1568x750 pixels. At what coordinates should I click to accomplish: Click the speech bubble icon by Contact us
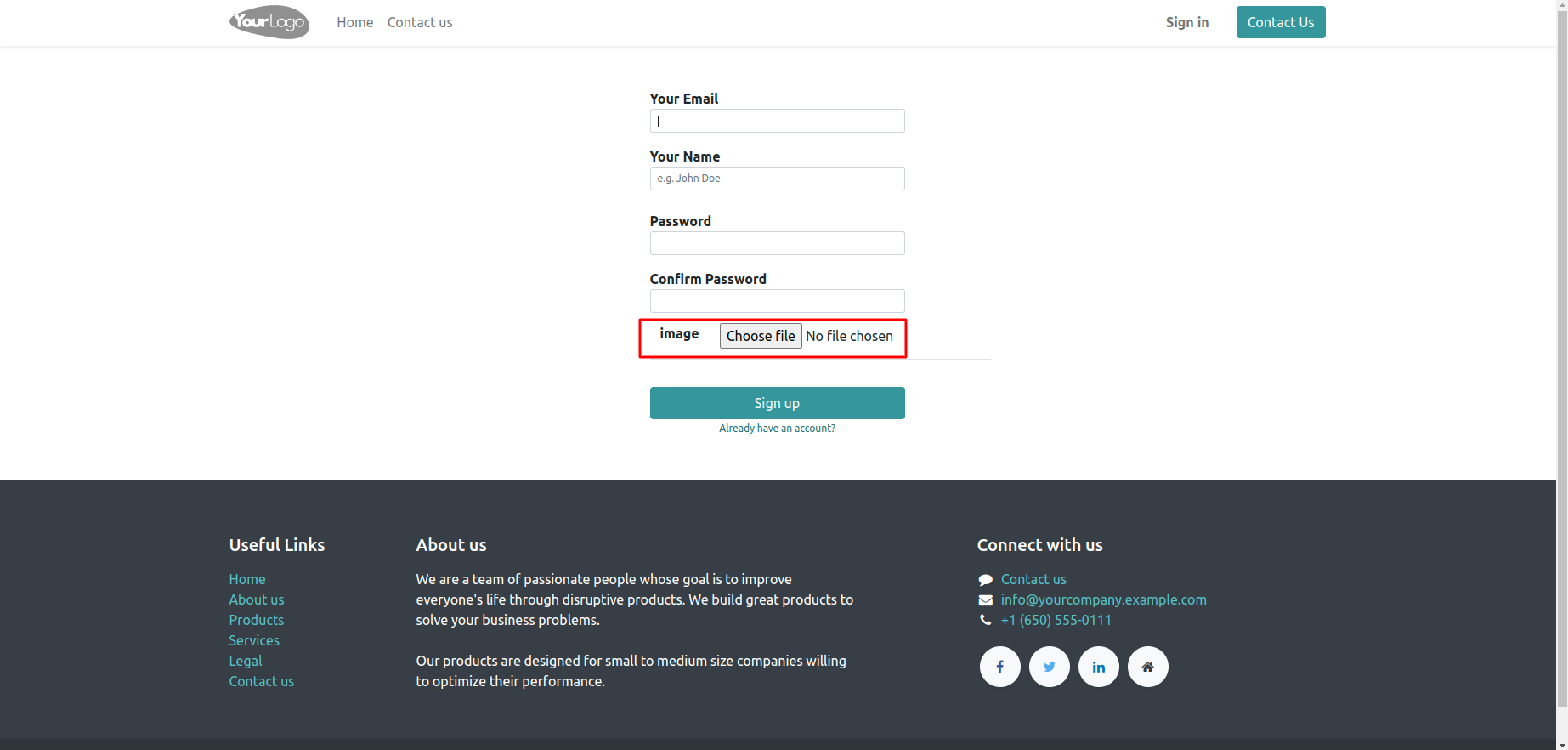pyautogui.click(x=985, y=580)
